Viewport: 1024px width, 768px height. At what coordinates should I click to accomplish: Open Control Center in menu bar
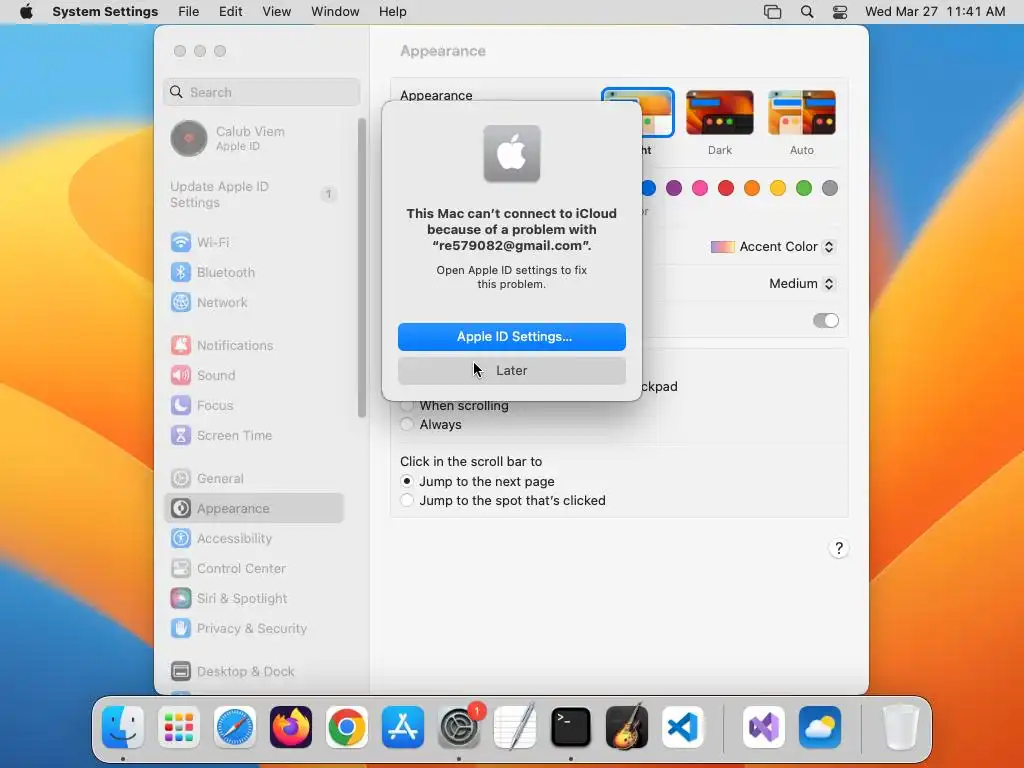tap(840, 12)
